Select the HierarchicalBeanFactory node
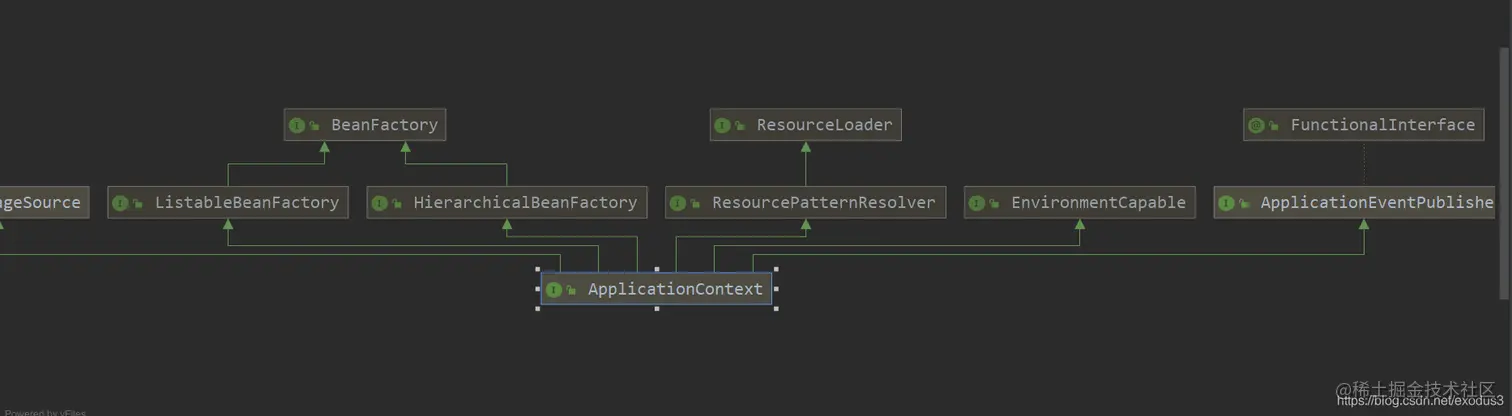 [x=506, y=202]
